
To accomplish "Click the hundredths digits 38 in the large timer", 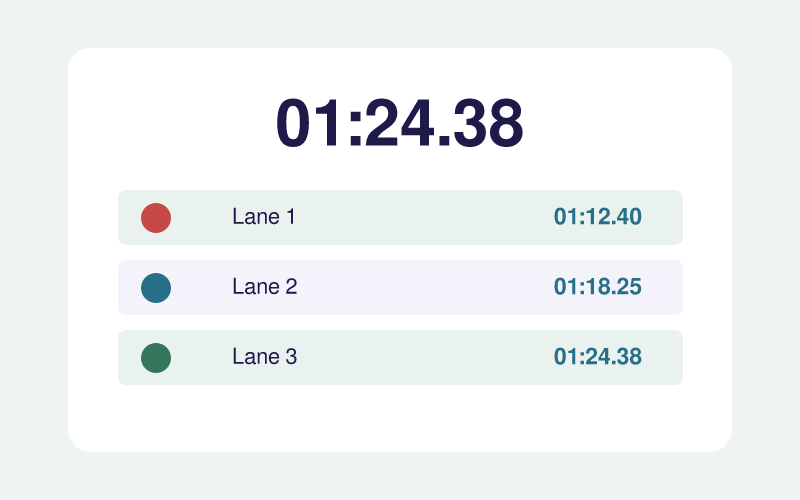I will tap(488, 123).
